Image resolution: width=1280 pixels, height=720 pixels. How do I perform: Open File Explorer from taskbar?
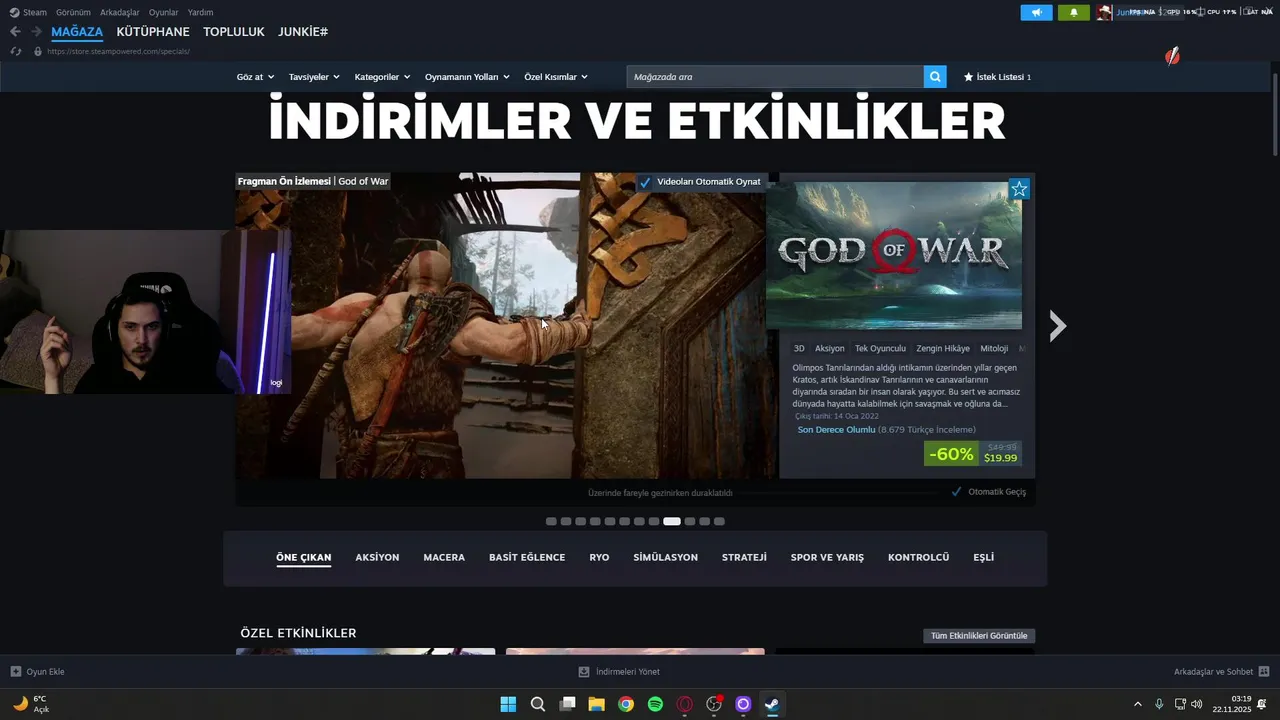596,704
